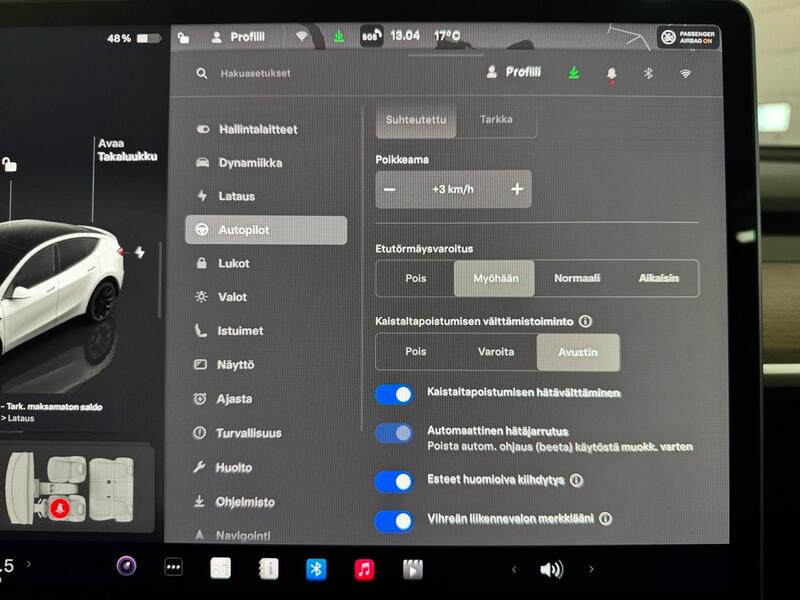800x600 pixels.
Task: Open the Valot lights settings icon
Action: coord(199,297)
